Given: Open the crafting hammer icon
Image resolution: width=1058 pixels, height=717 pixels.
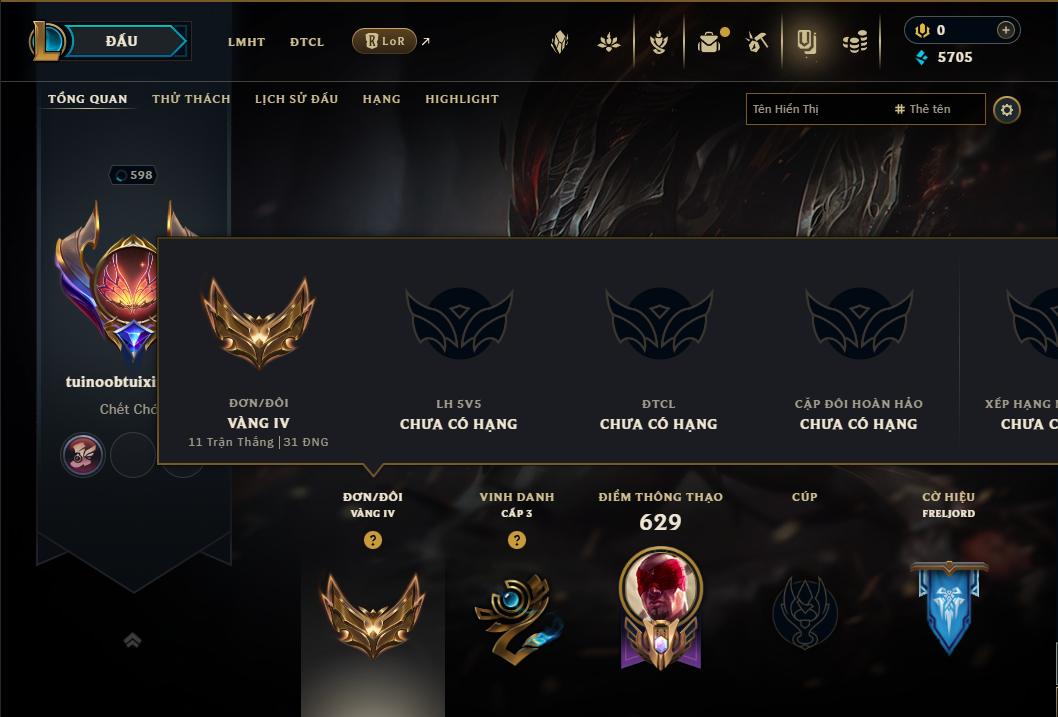Looking at the screenshot, I should click(756, 42).
